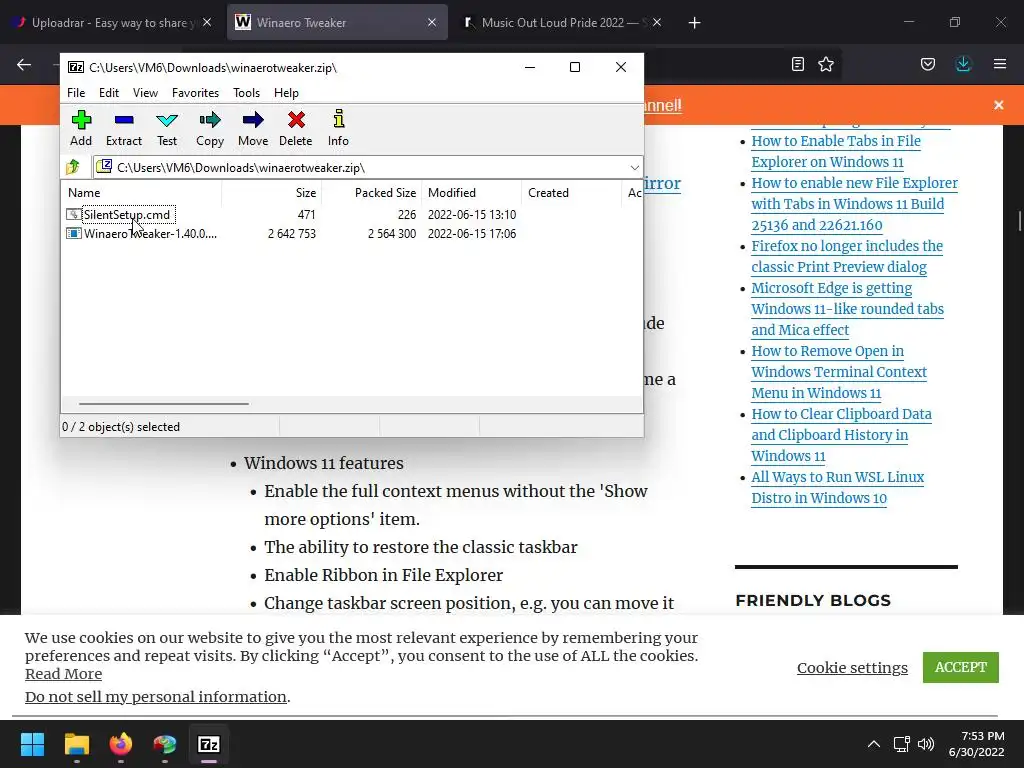Viewport: 1024px width, 768px height.
Task: Open the Info toolbar icon
Action: [x=338, y=129]
